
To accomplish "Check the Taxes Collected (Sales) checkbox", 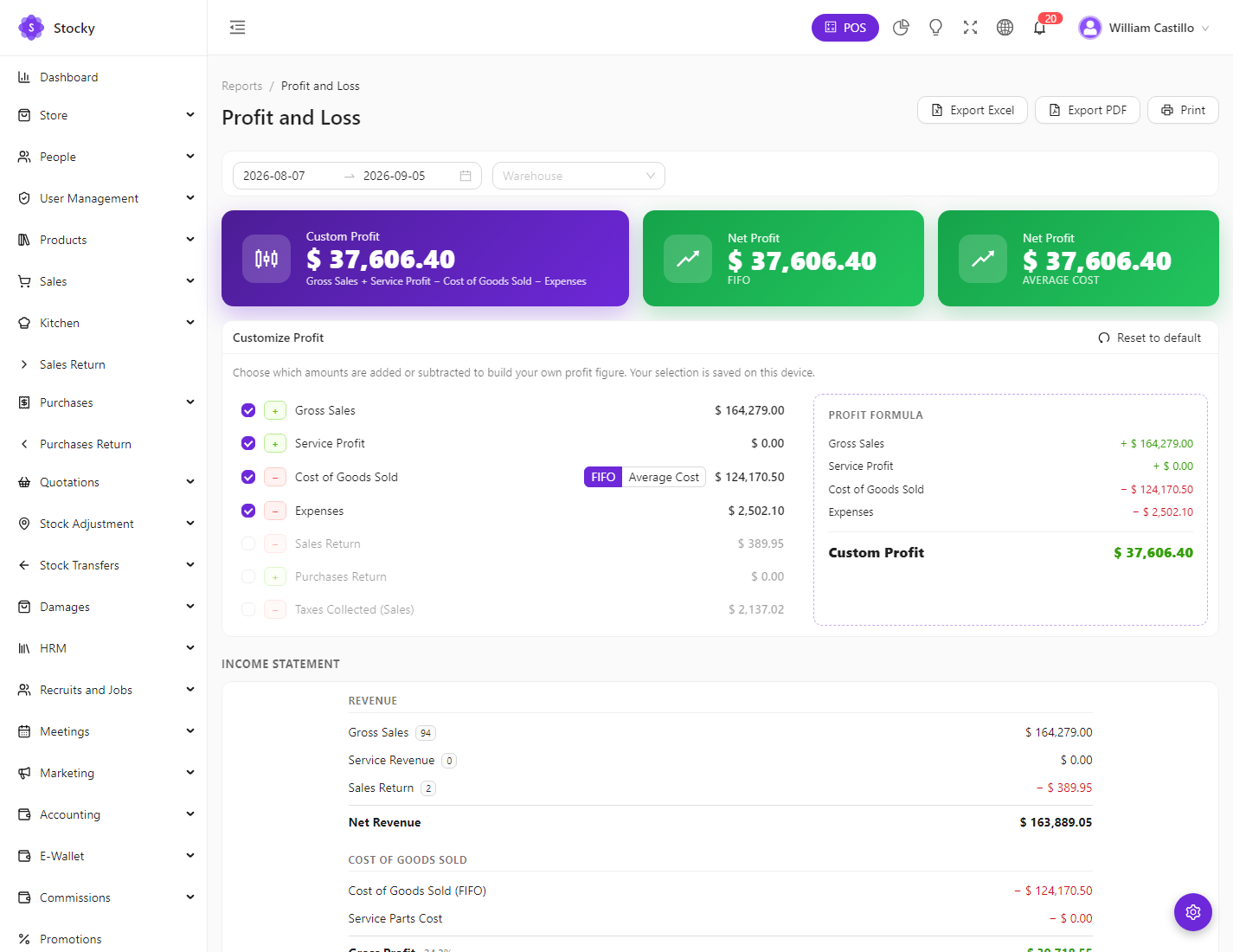I will 248,609.
